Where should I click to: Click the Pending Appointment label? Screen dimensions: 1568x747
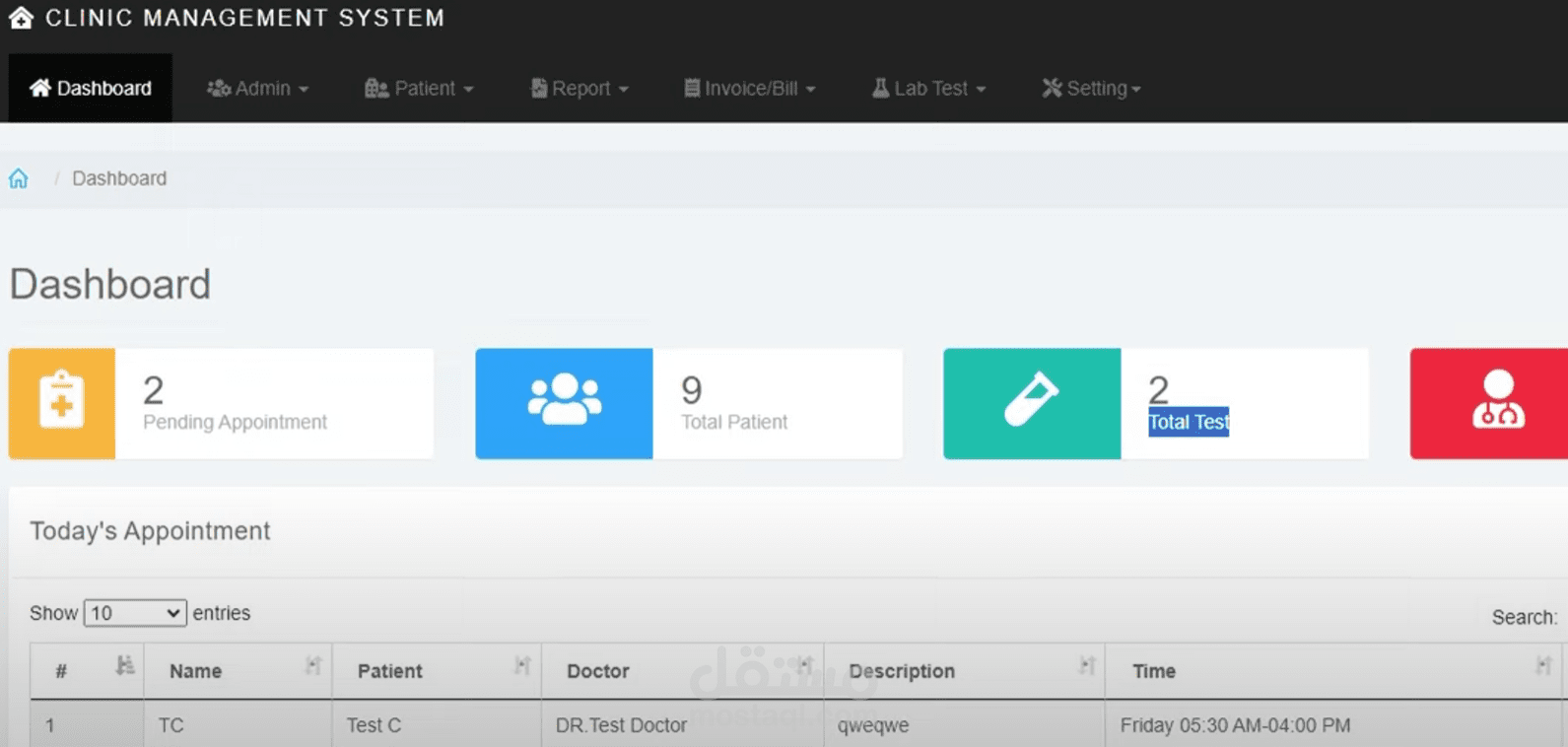[235, 422]
